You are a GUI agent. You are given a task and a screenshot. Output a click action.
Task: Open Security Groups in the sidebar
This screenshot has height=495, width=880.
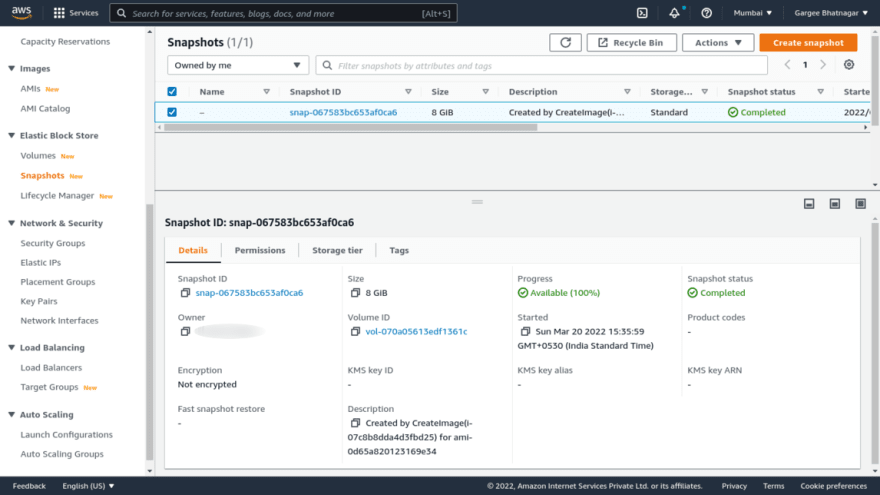tap(53, 243)
